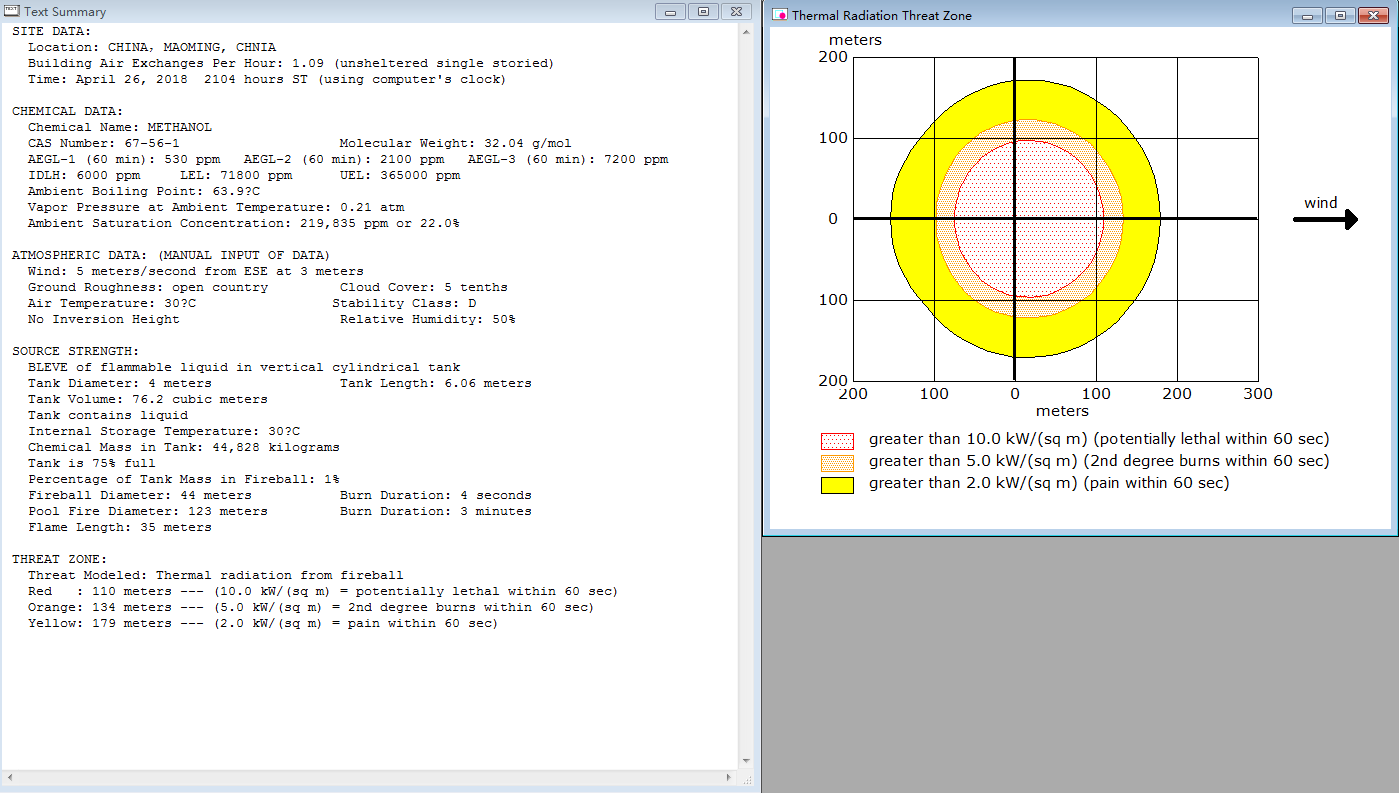Click the 'Location: CHINA, MAOMING, CHNIA' line

(152, 47)
